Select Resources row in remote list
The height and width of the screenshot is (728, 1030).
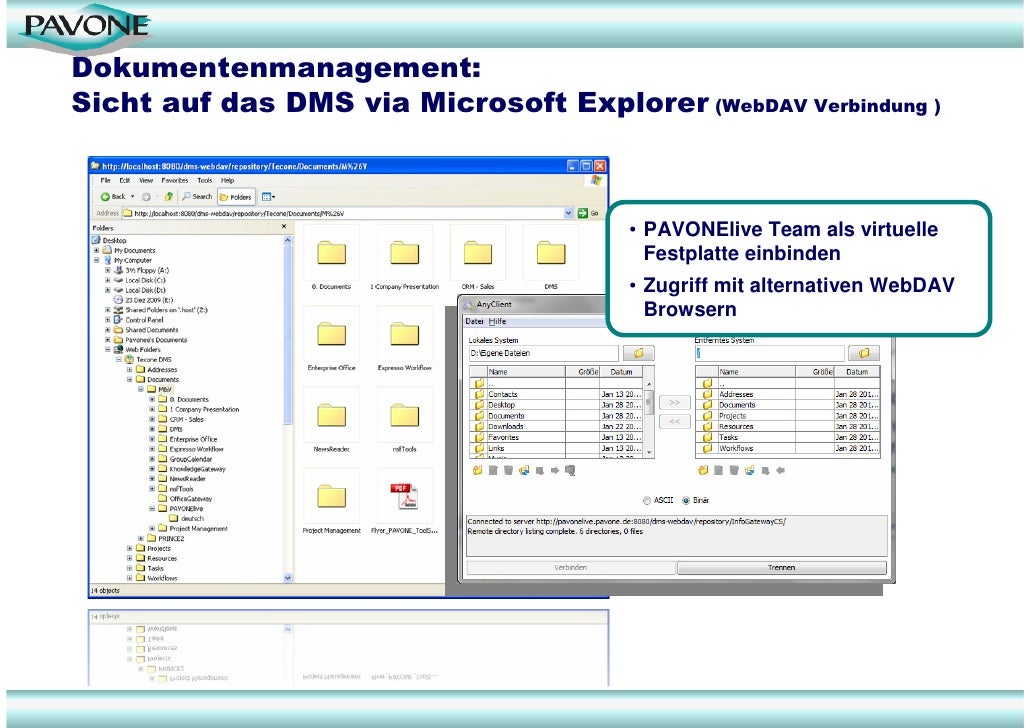click(x=788, y=426)
